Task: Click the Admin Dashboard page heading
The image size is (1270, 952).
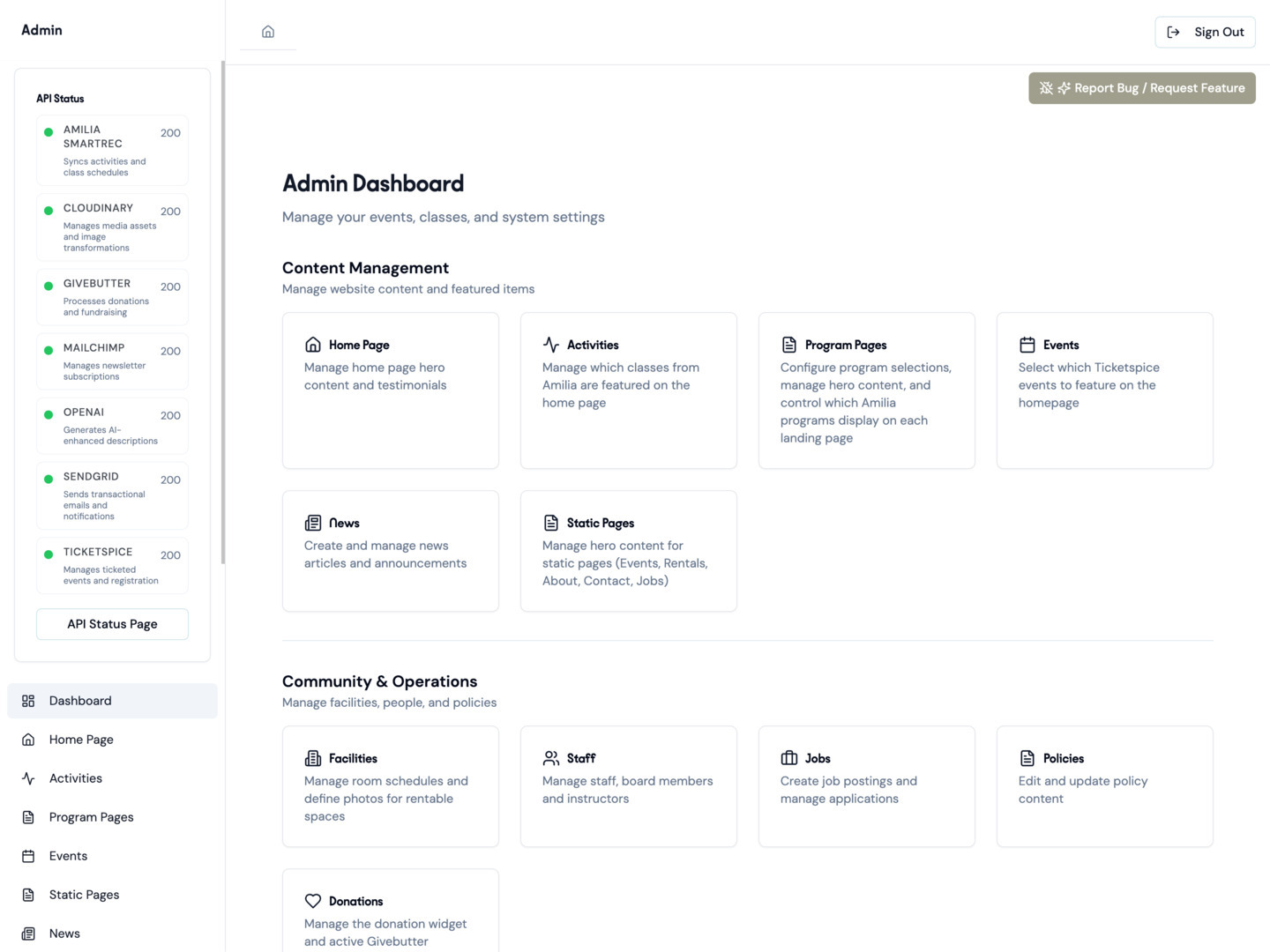Action: [373, 183]
